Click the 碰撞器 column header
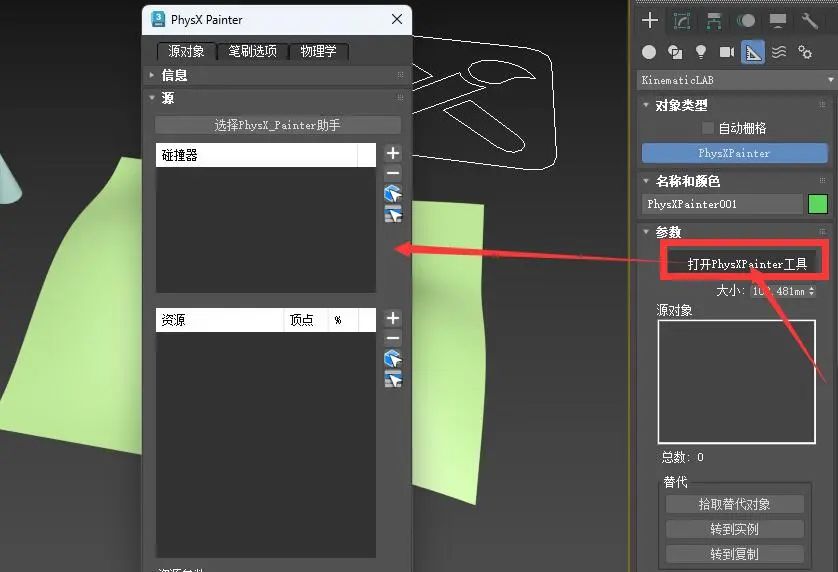 pos(257,155)
